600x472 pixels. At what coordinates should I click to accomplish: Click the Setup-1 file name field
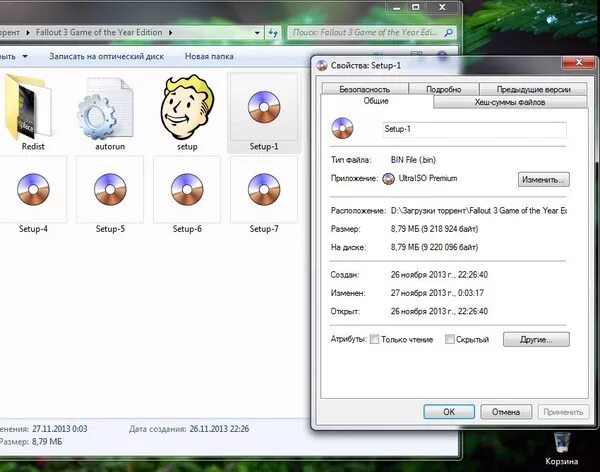474,129
